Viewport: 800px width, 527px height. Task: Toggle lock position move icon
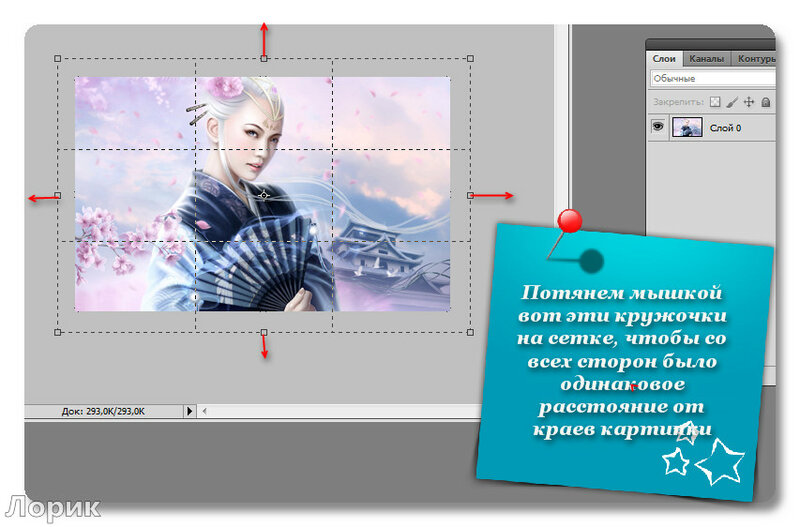point(748,102)
